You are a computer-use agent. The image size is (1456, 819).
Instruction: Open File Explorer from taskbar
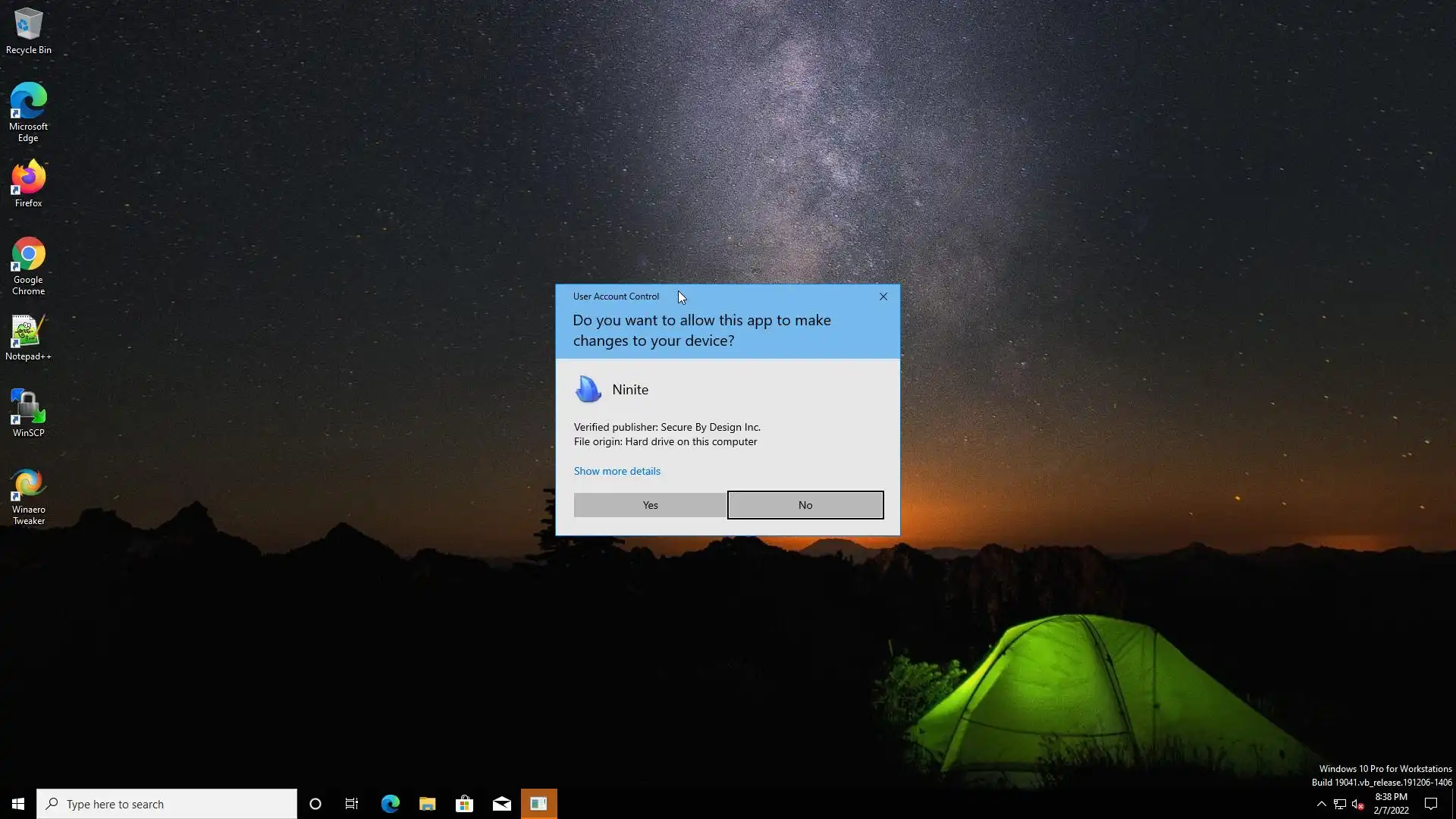click(x=427, y=804)
